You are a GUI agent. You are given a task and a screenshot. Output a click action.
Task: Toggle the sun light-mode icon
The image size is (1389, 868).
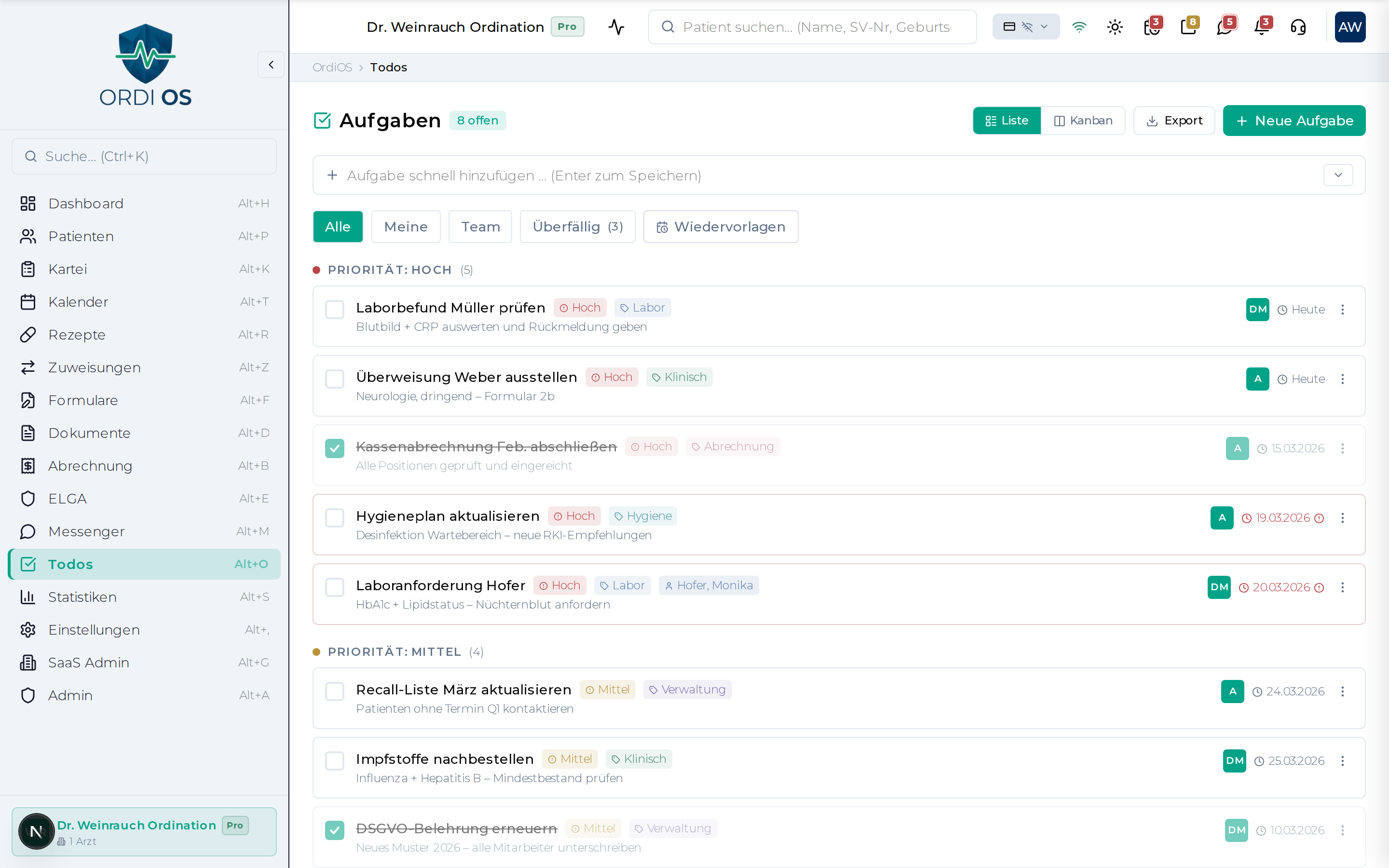1115,27
